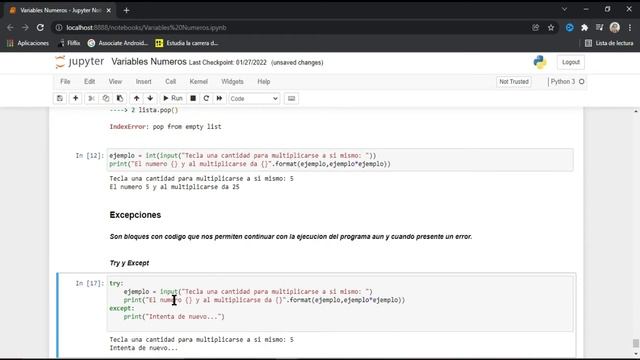Click the Not Trusted button
The width and height of the screenshot is (640, 360).
514,82
